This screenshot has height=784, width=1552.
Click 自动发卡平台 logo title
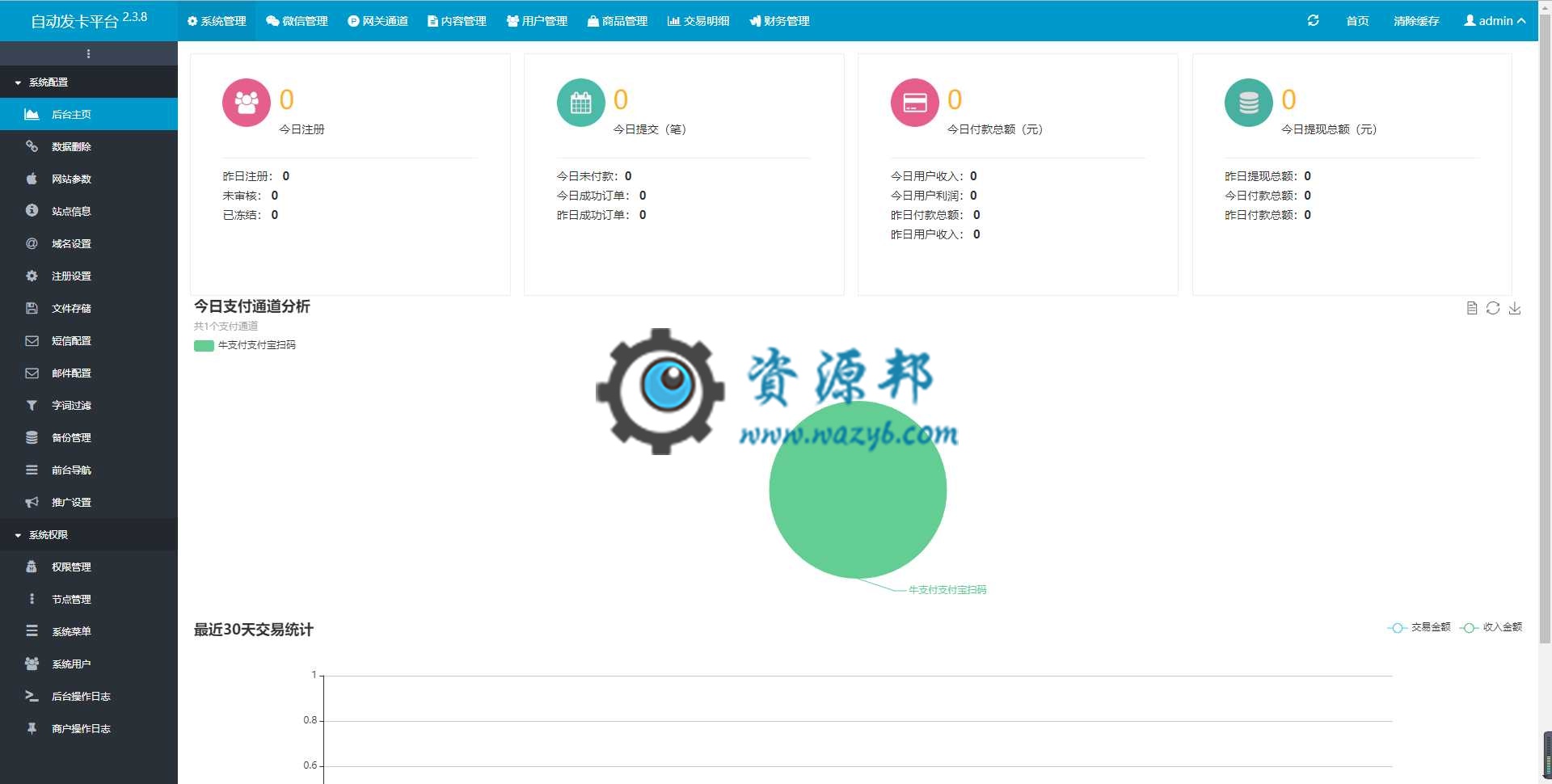(x=89, y=20)
